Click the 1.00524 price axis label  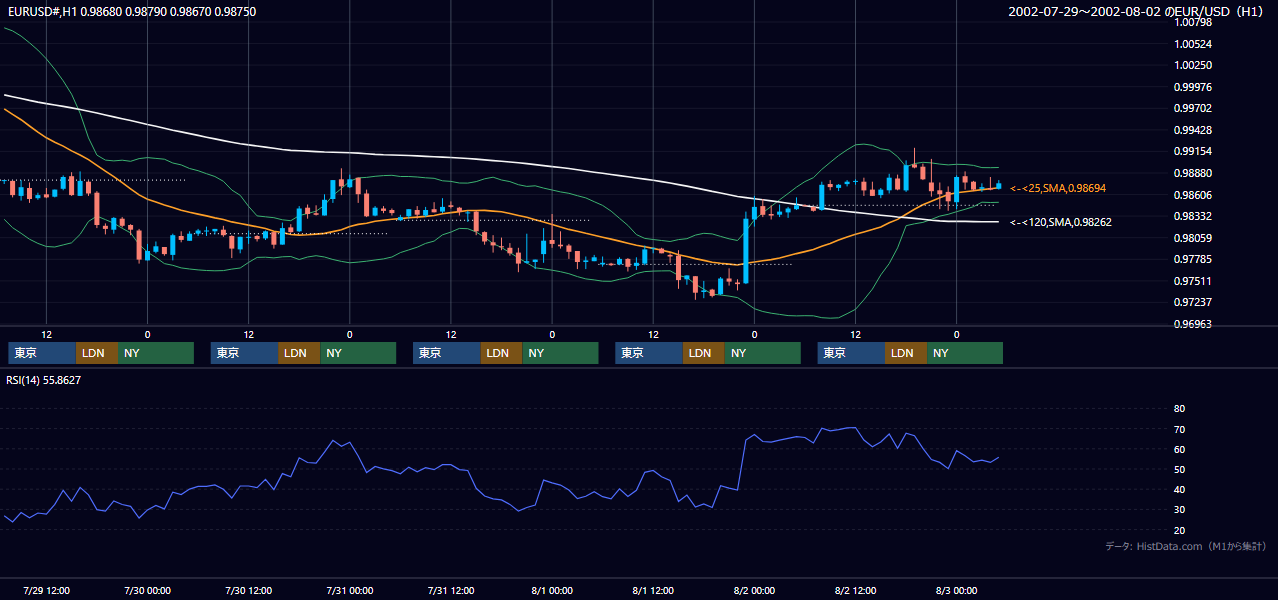click(x=1194, y=44)
